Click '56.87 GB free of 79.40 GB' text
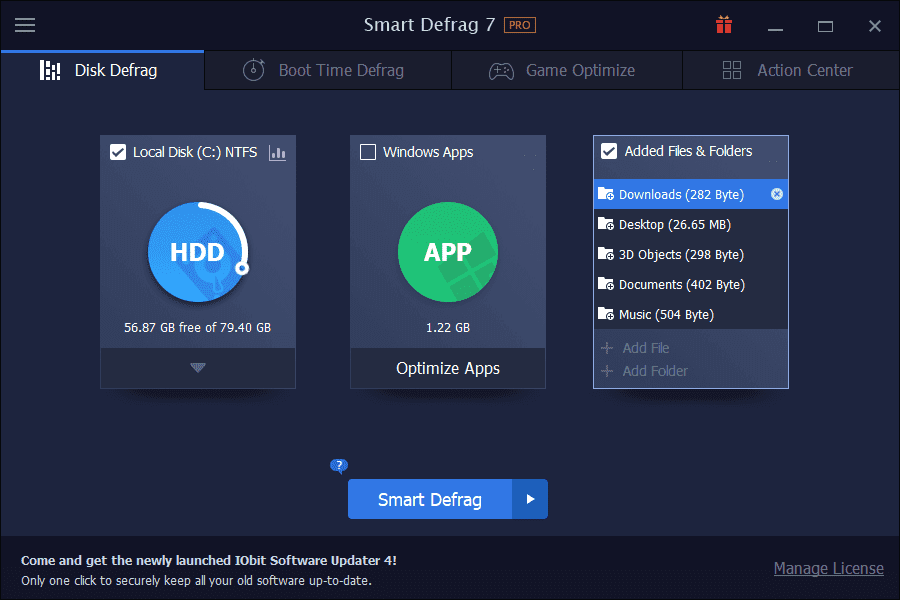Image resolution: width=900 pixels, height=600 pixels. [x=197, y=327]
